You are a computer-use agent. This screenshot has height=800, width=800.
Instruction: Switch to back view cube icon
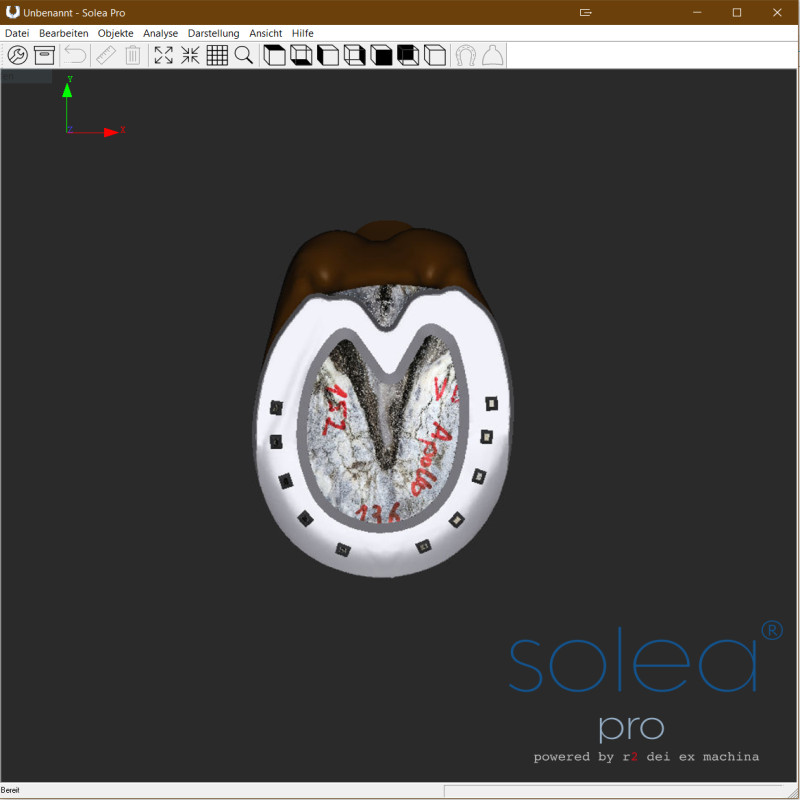(x=407, y=56)
